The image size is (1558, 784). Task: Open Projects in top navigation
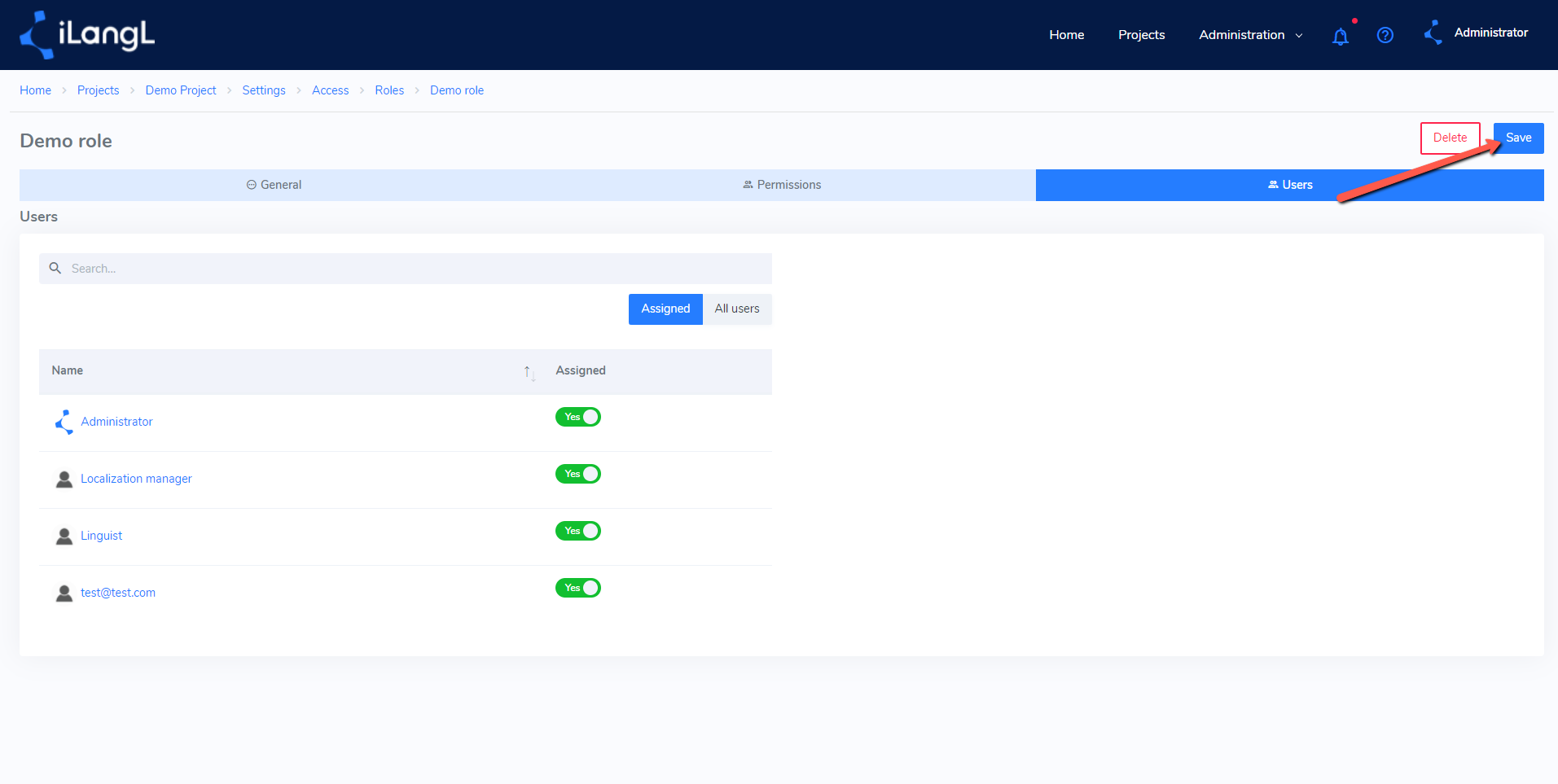pyautogui.click(x=1141, y=35)
